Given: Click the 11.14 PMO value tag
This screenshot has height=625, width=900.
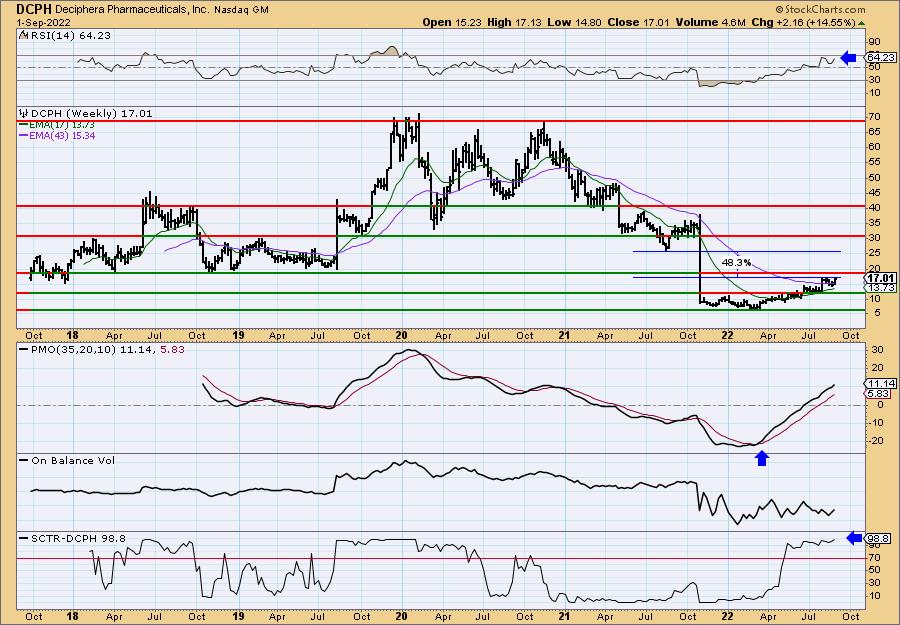Looking at the screenshot, I should pyautogui.click(x=881, y=383).
